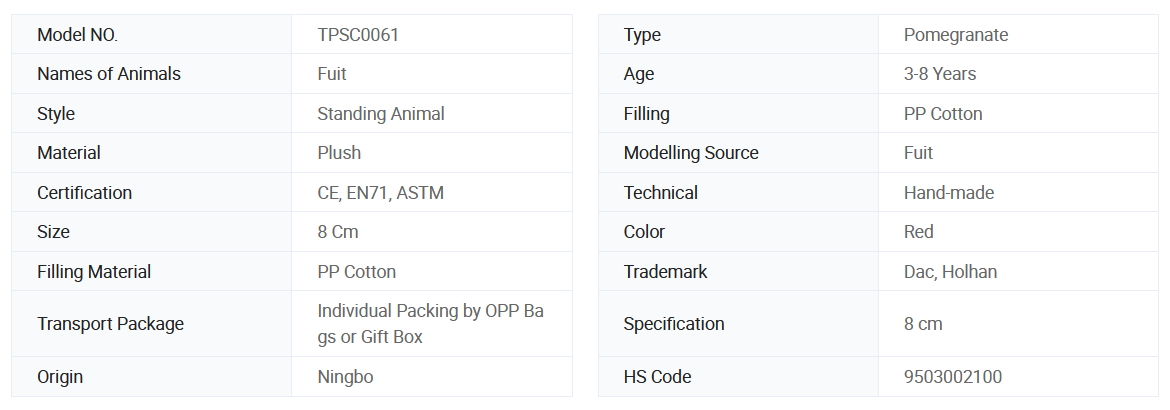
Task: Click the HS Code value 9503002100
Action: pos(952,377)
